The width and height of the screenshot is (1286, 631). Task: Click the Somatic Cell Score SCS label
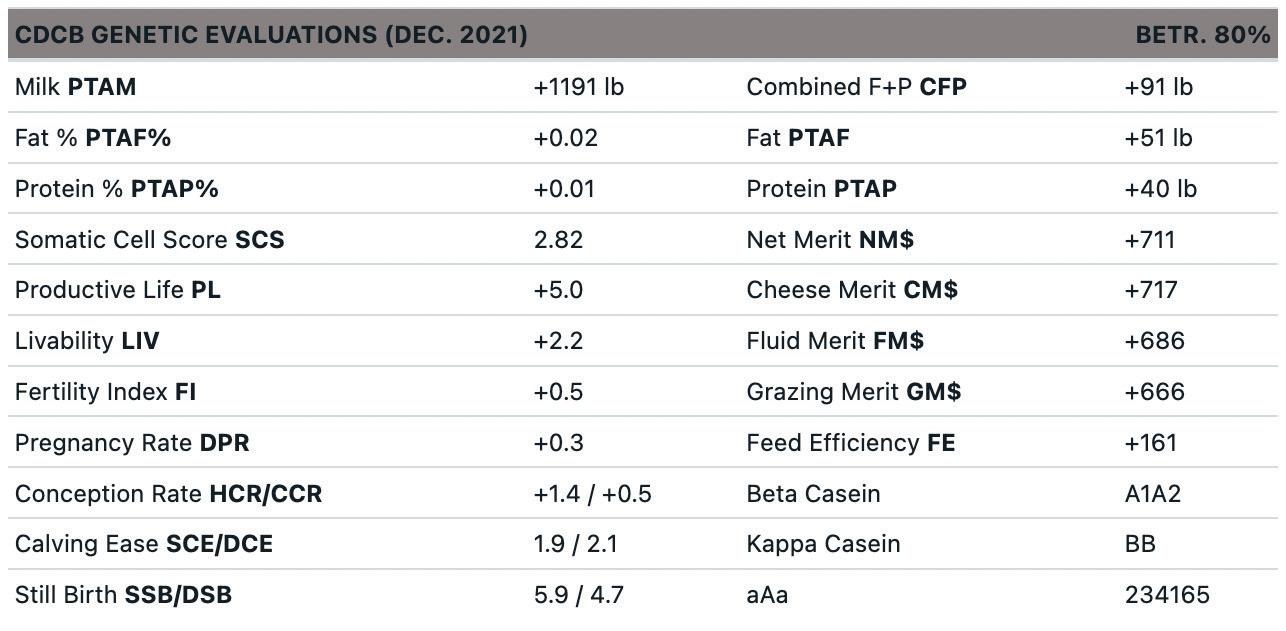[x=149, y=240]
